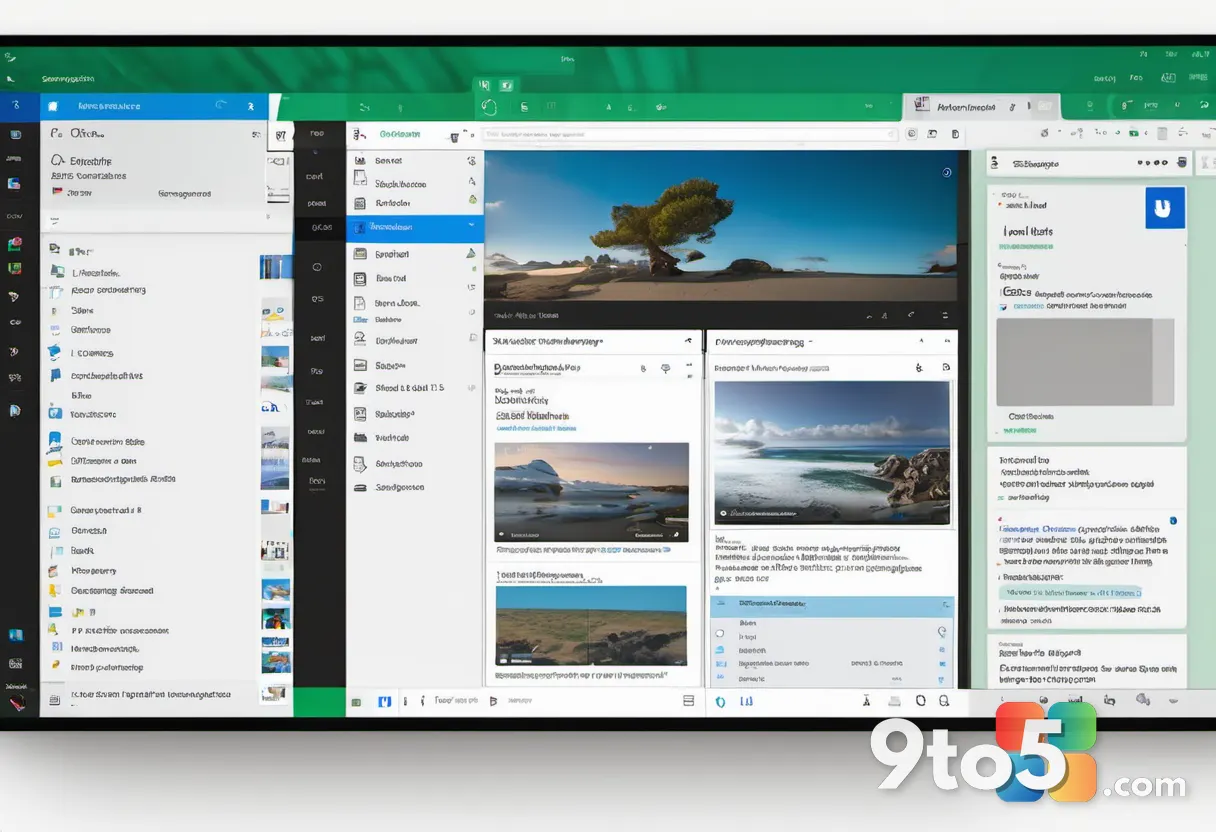Viewport: 1216px width, 832px height.
Task: Open the large tree landscape photo
Action: [x=721, y=226]
